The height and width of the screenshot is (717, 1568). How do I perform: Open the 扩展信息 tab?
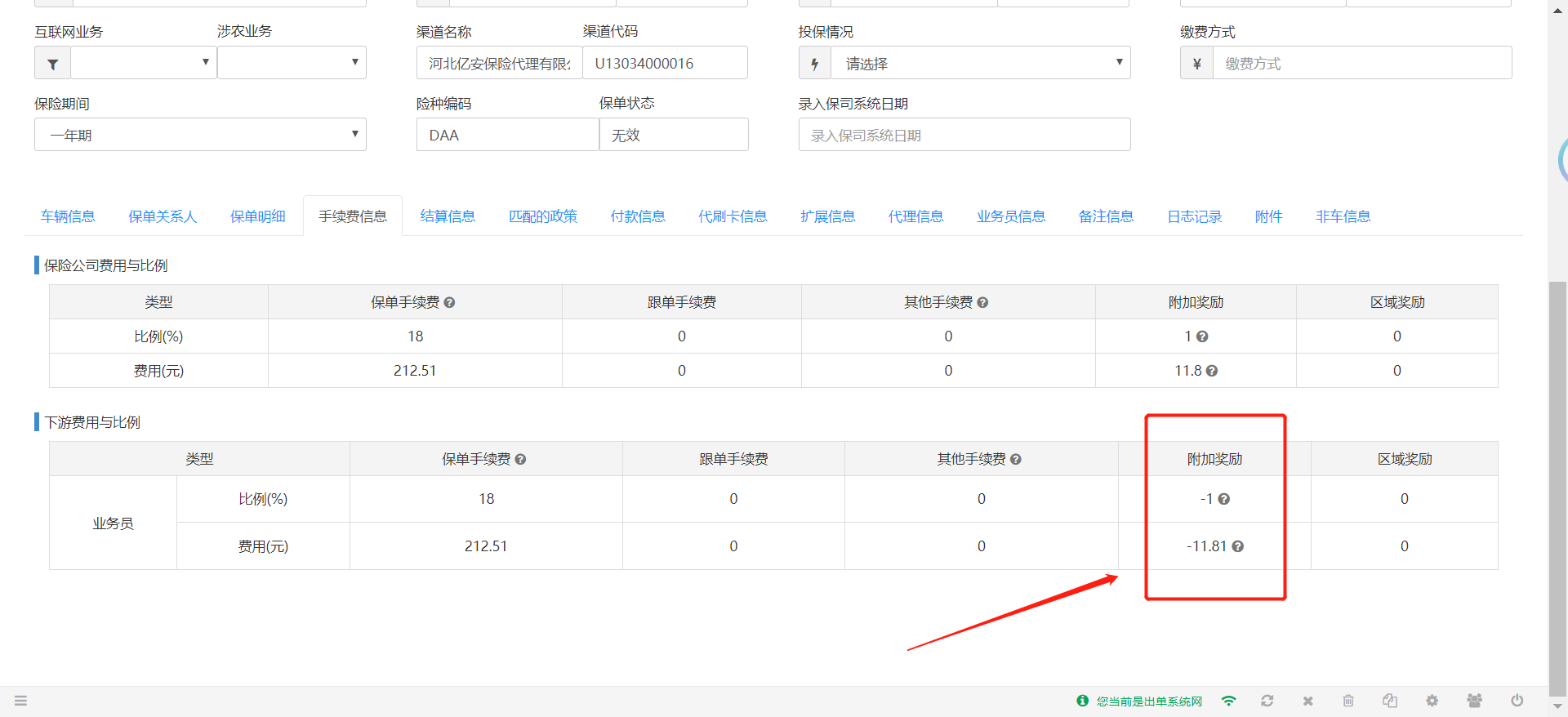[x=827, y=216]
